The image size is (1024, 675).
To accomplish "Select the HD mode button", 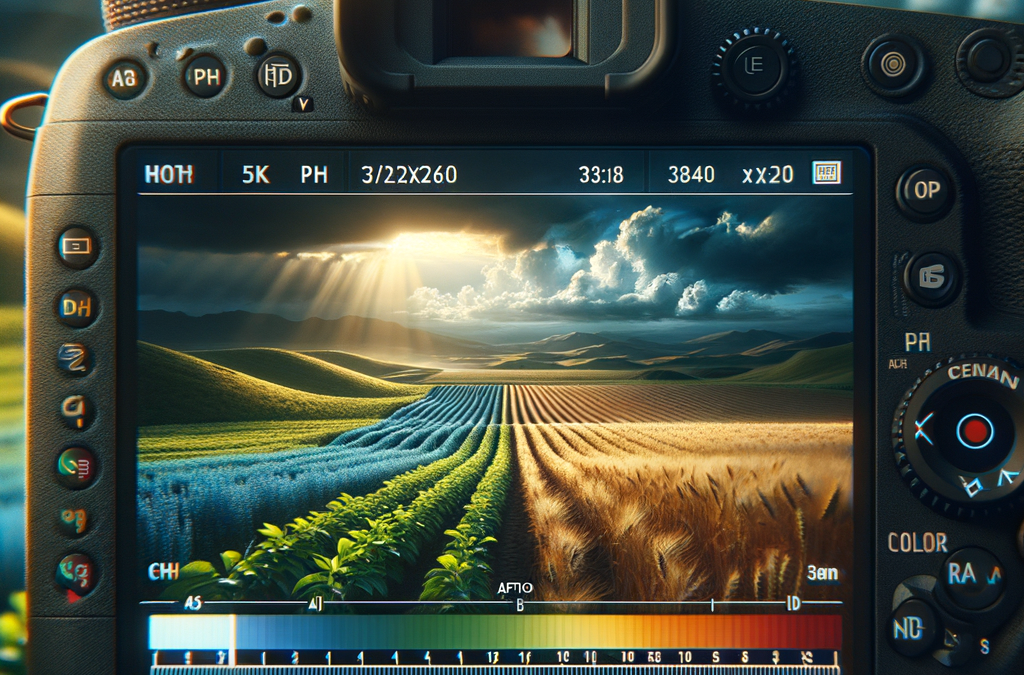I will click(x=278, y=76).
